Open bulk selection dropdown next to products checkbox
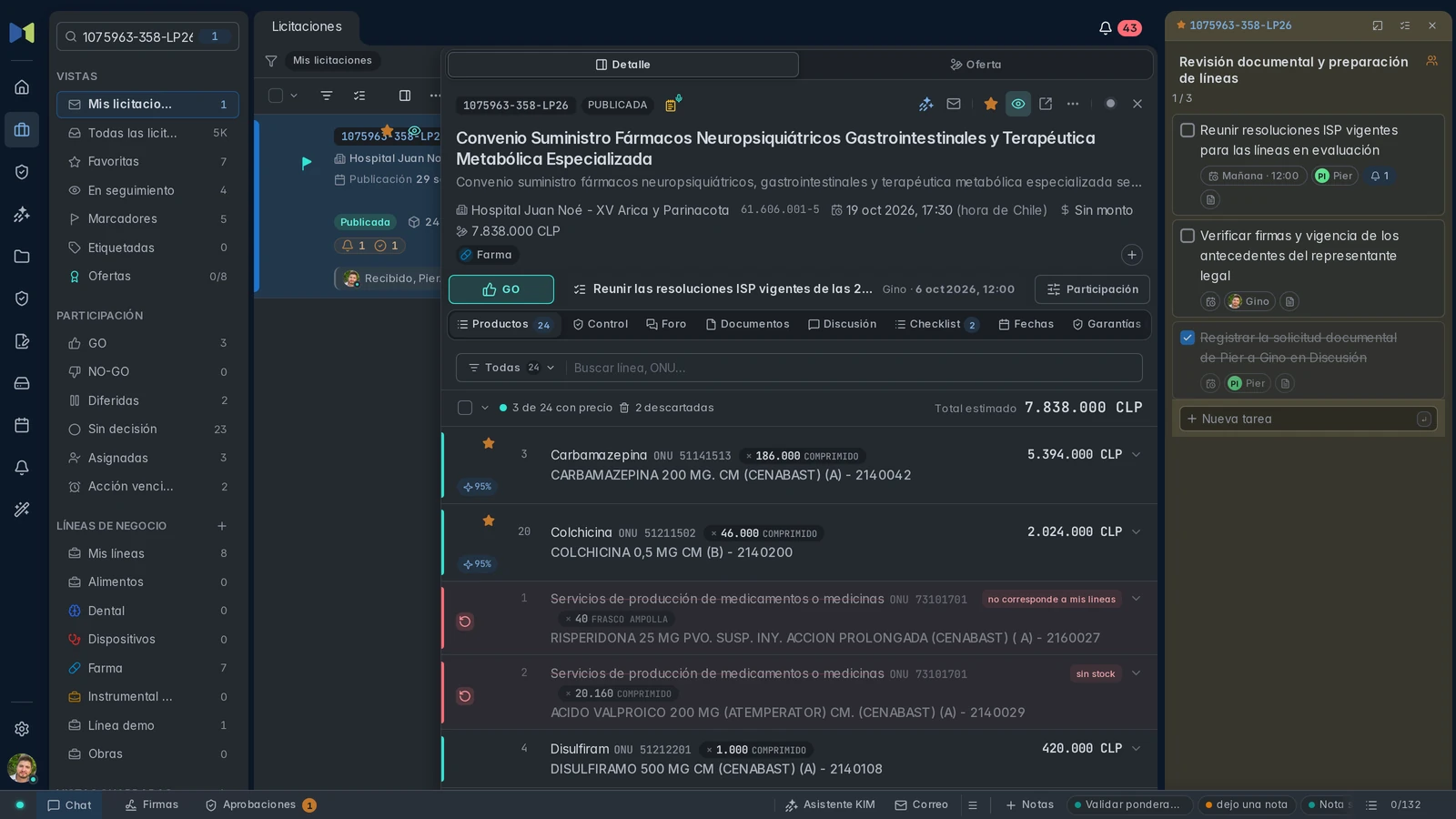 pos(485,408)
